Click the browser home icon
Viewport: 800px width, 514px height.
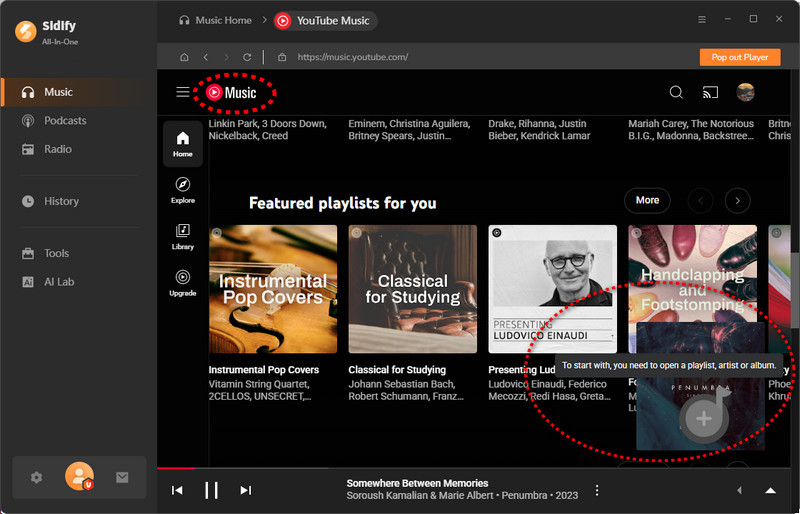coord(184,57)
